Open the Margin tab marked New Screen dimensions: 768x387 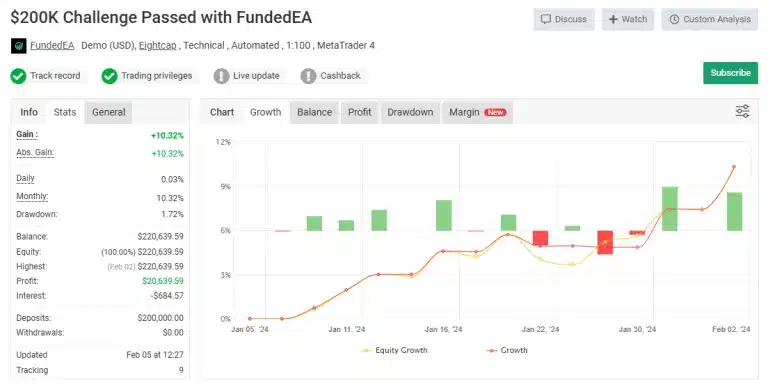coord(478,112)
